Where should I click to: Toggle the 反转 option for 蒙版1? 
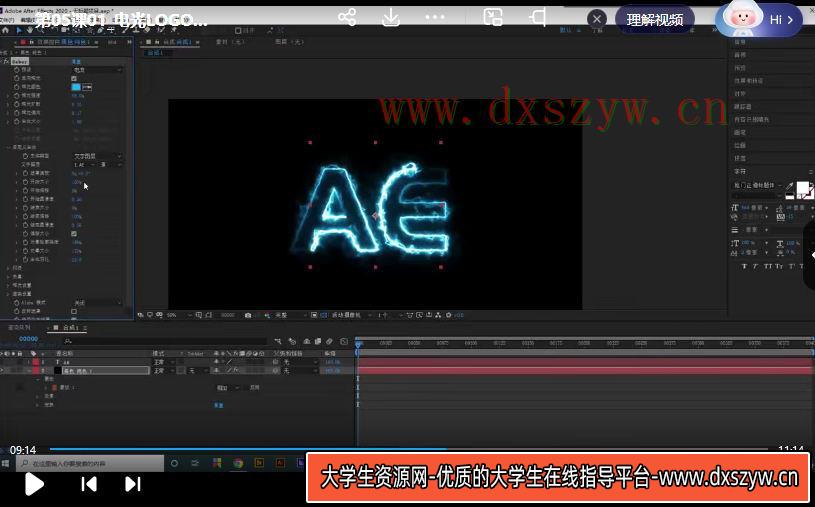tap(254, 387)
